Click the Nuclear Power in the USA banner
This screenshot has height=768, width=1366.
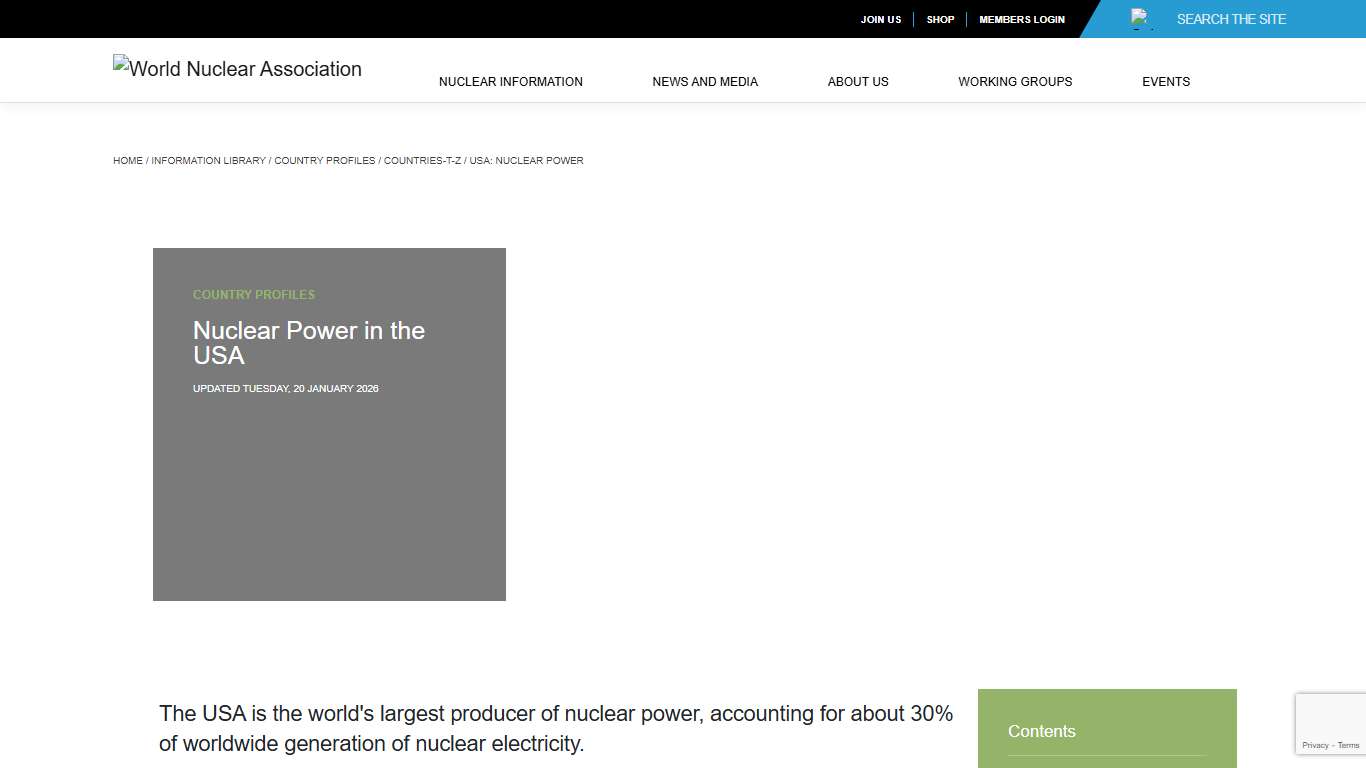click(329, 424)
